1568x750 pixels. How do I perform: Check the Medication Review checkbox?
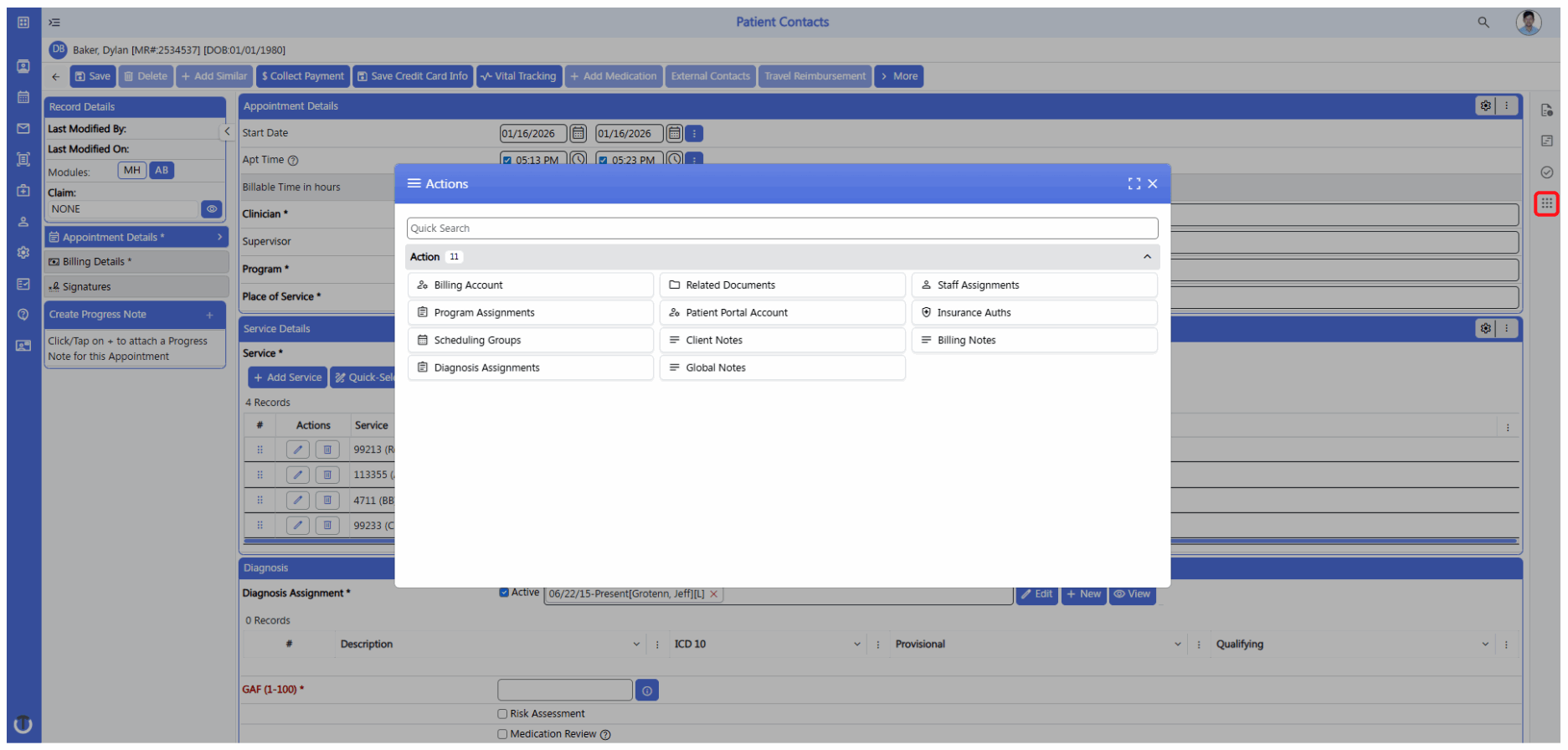click(502, 734)
